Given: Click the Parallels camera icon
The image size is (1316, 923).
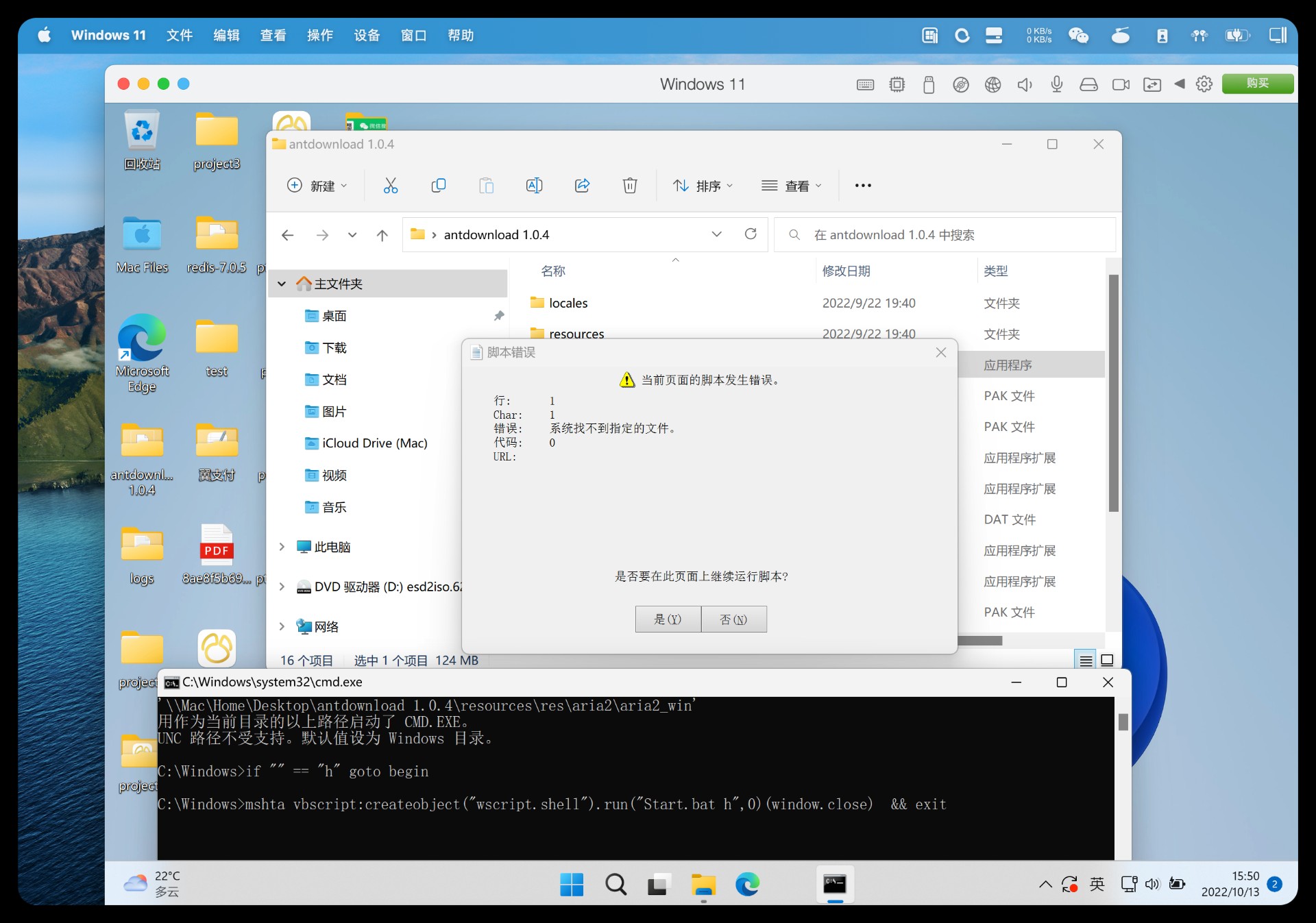Looking at the screenshot, I should pyautogui.click(x=1121, y=84).
